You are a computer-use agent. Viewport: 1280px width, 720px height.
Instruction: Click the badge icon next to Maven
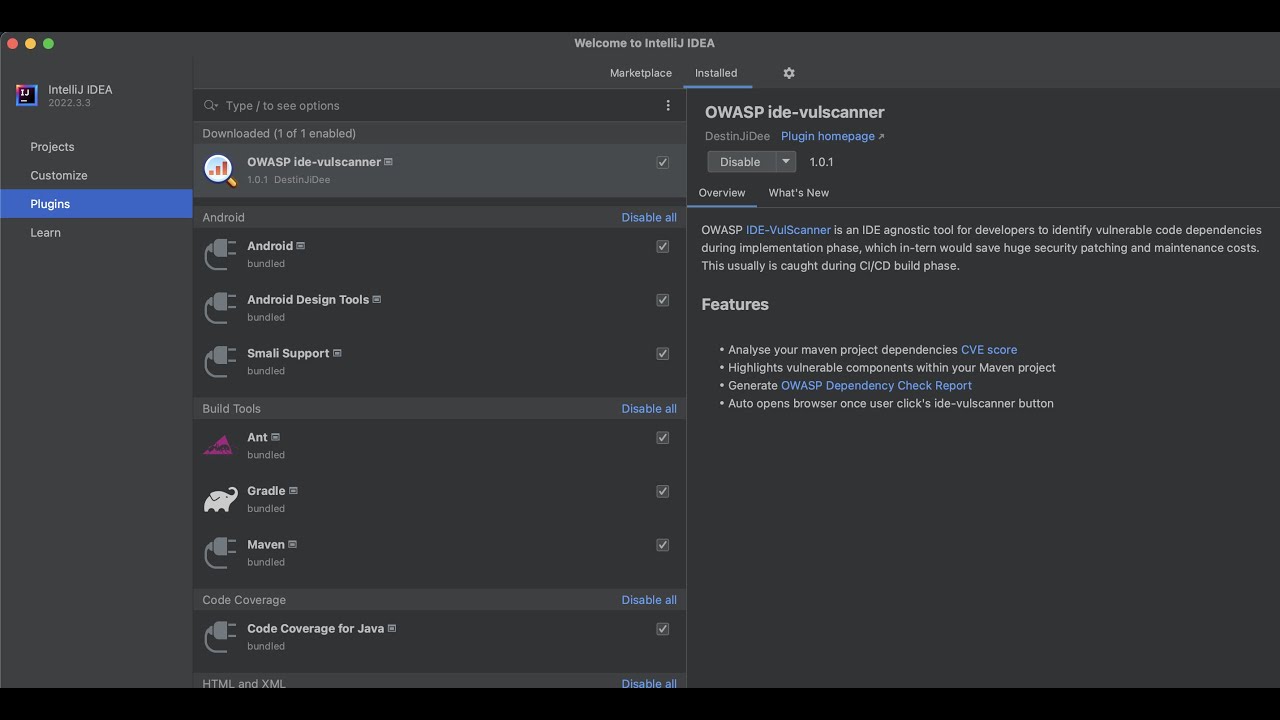pyautogui.click(x=292, y=545)
